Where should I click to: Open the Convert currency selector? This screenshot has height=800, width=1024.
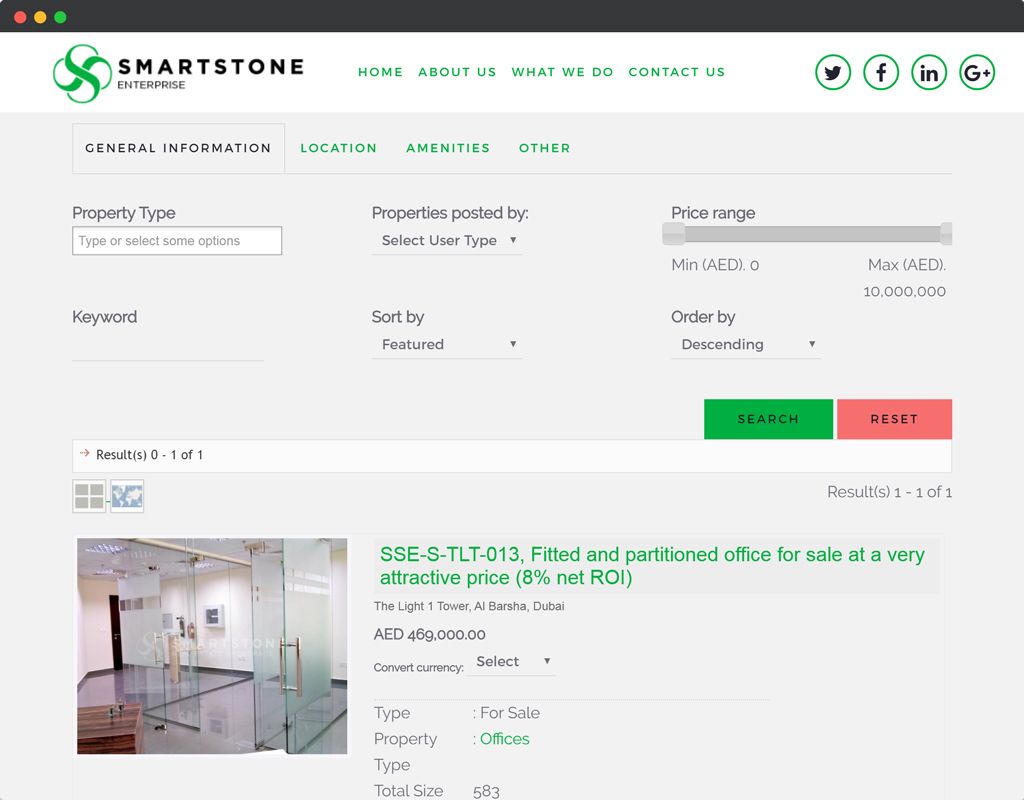pyautogui.click(x=511, y=661)
